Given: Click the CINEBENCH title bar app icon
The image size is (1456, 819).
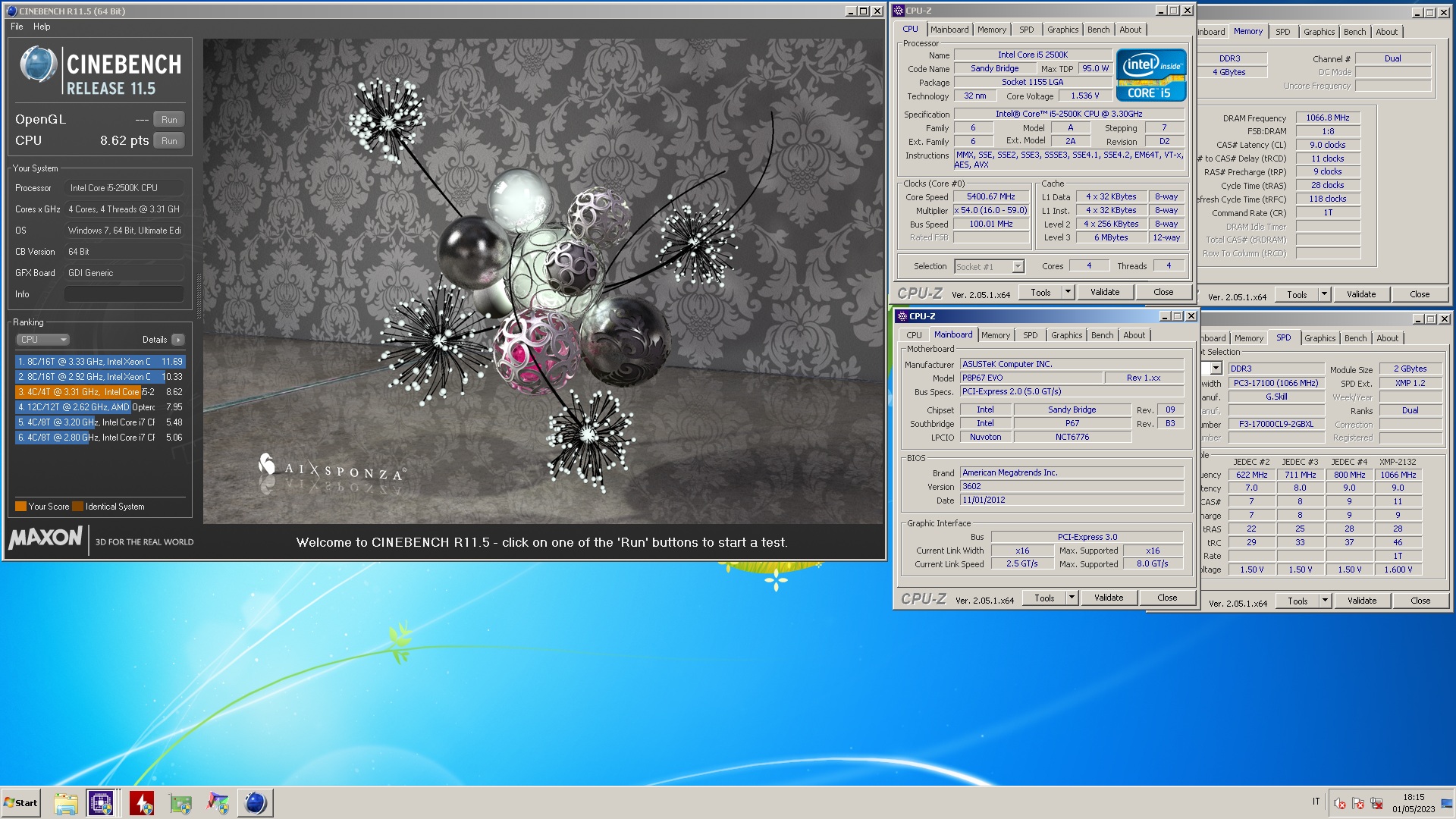Looking at the screenshot, I should click(11, 11).
